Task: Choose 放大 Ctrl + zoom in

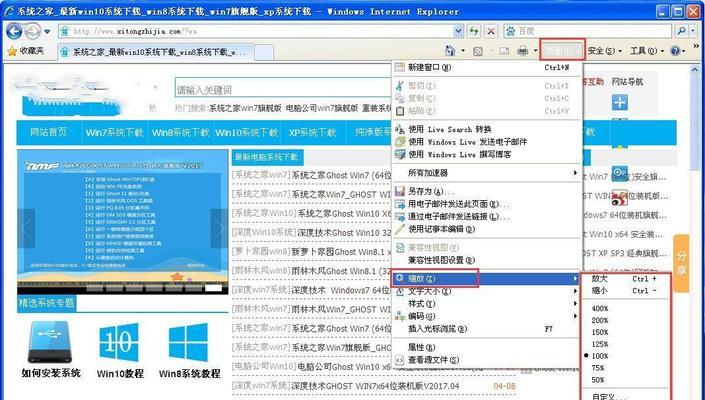Action: pyautogui.click(x=625, y=279)
